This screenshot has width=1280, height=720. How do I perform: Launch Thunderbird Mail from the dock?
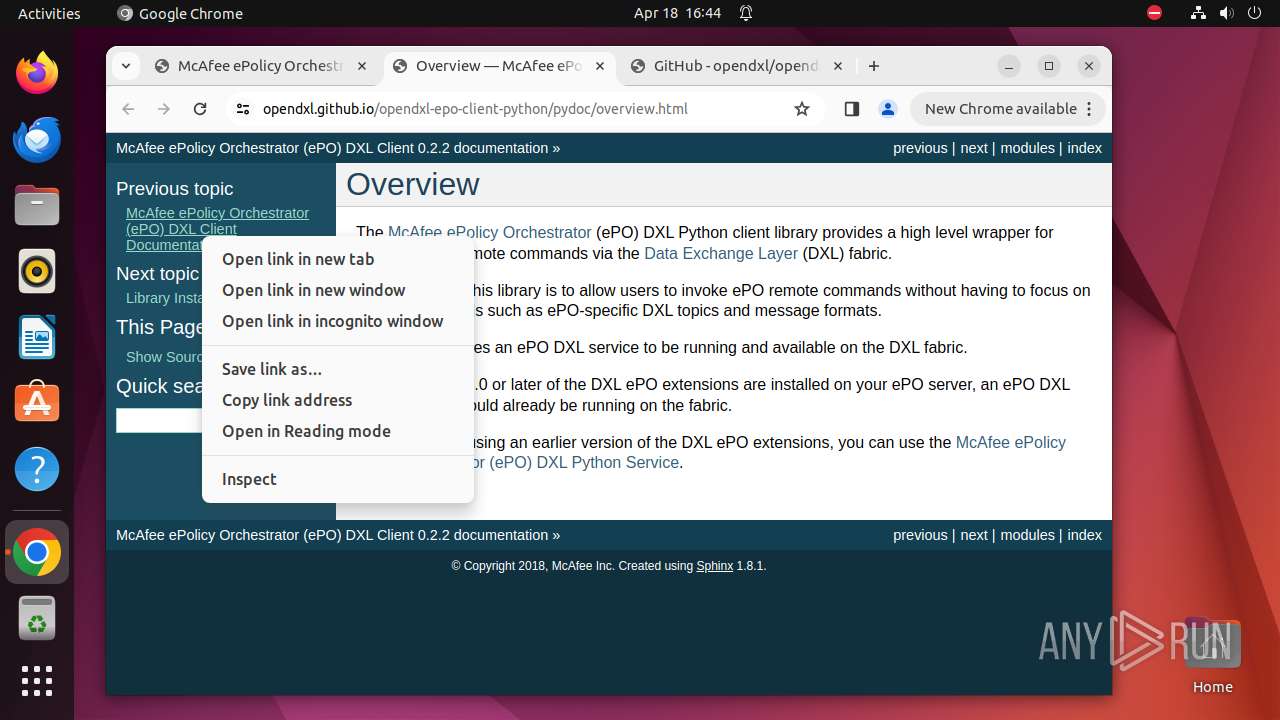tap(37, 139)
